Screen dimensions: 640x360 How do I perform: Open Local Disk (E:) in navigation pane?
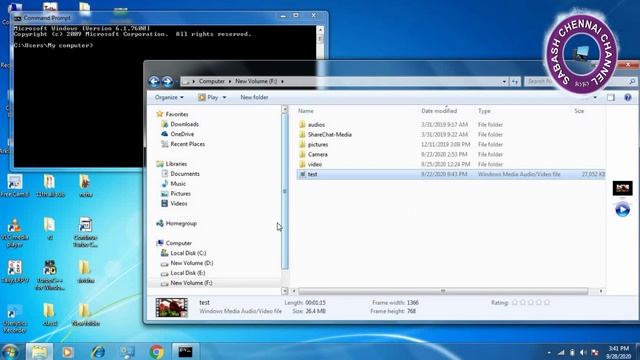[x=187, y=273]
